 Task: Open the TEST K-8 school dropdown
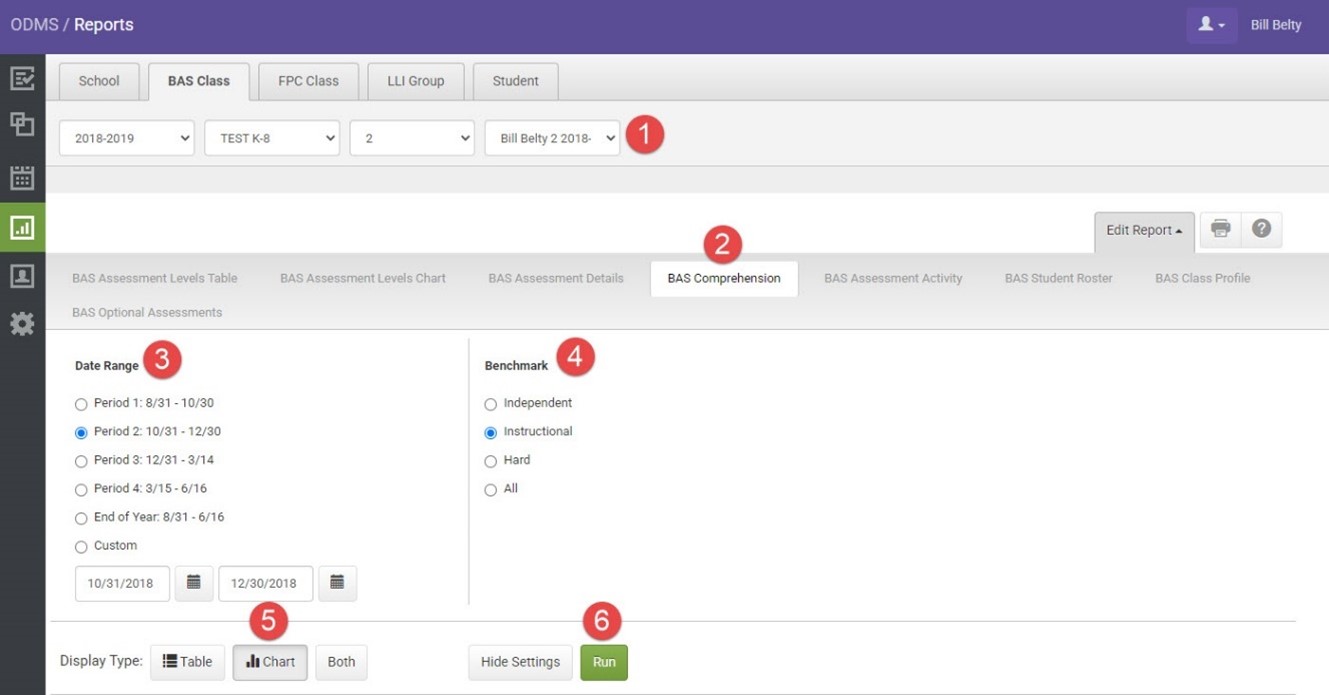tap(272, 138)
